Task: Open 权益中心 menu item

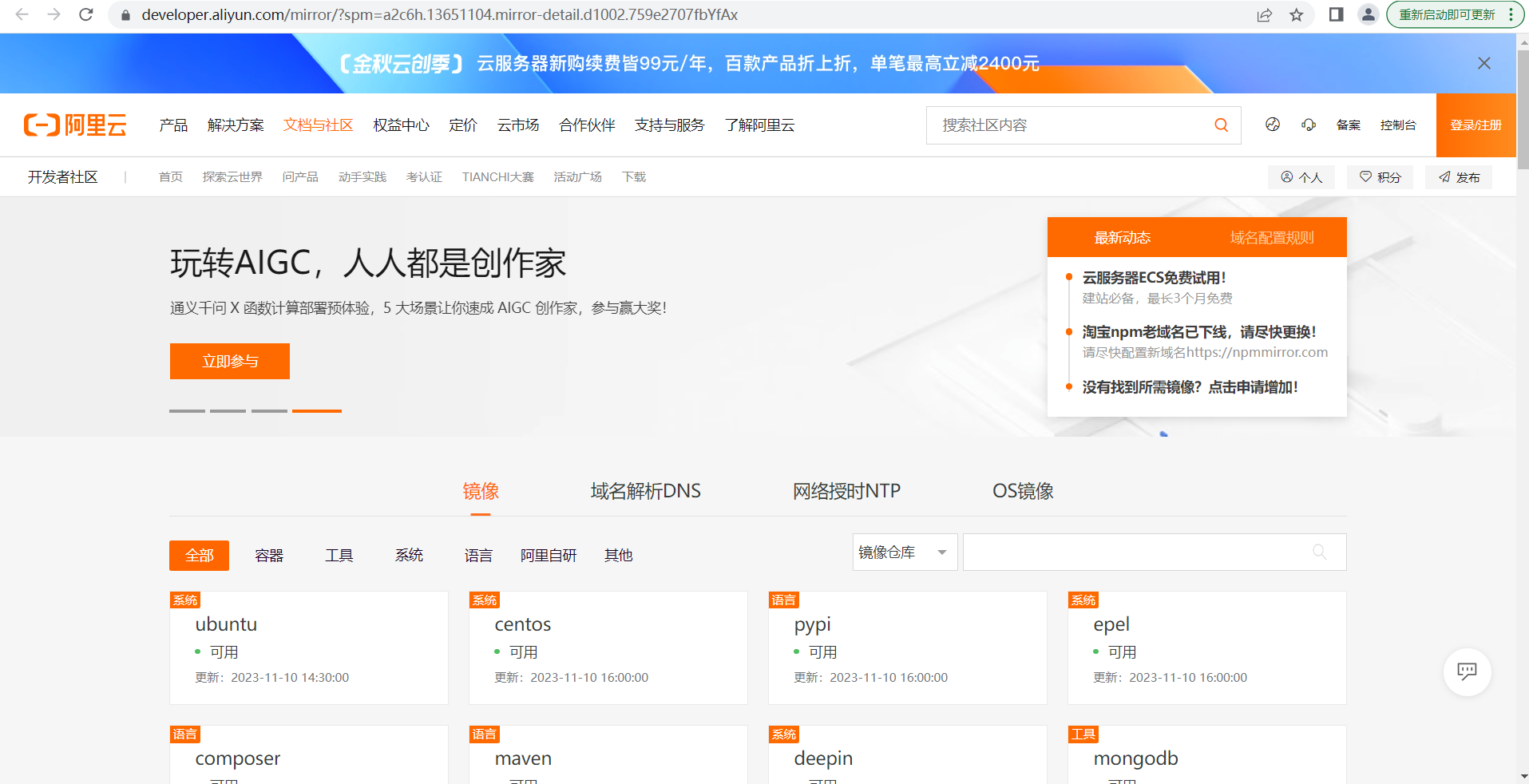Action: click(x=401, y=125)
